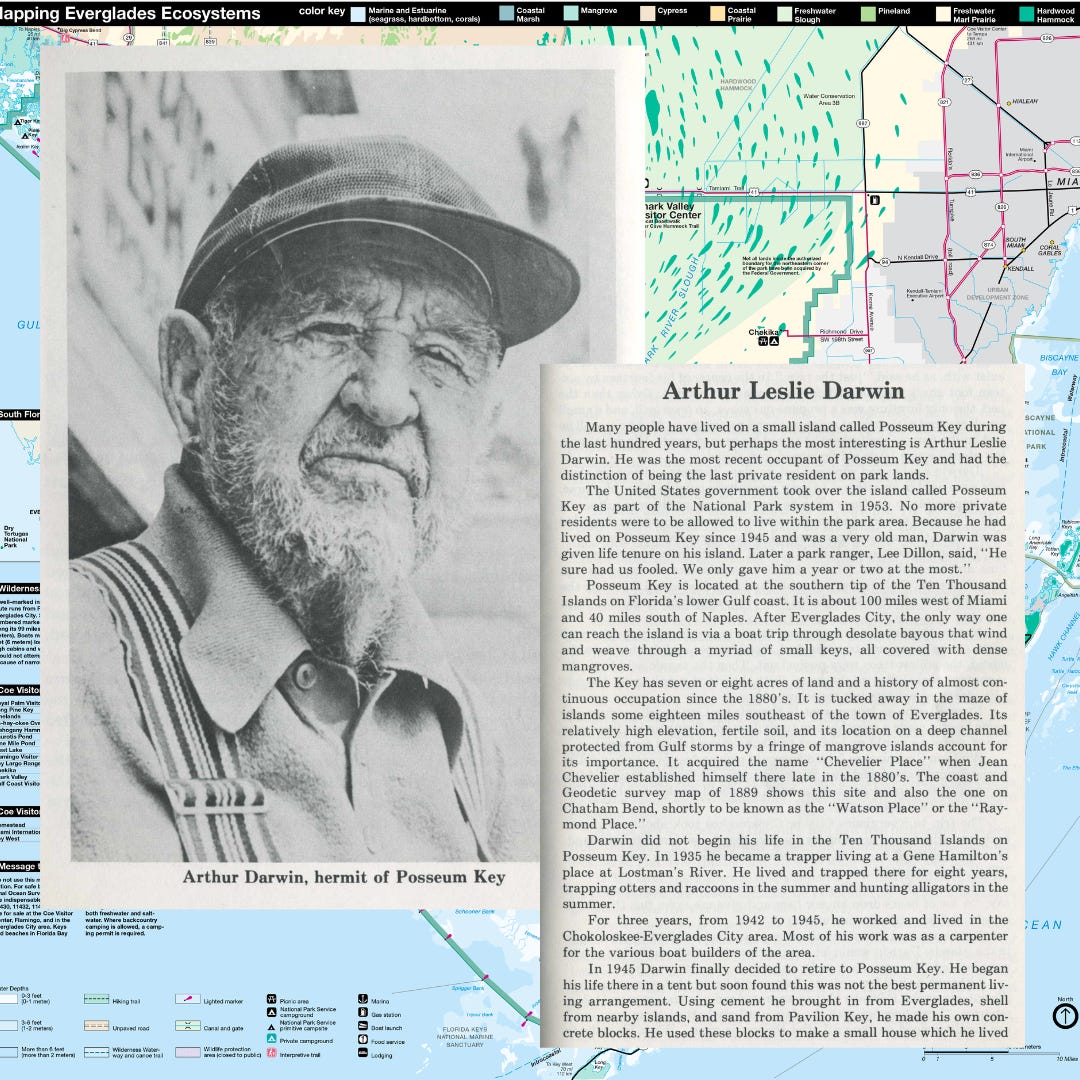Click the teal Private campground legend icon
1080x1080 pixels.
pyautogui.click(x=271, y=1038)
